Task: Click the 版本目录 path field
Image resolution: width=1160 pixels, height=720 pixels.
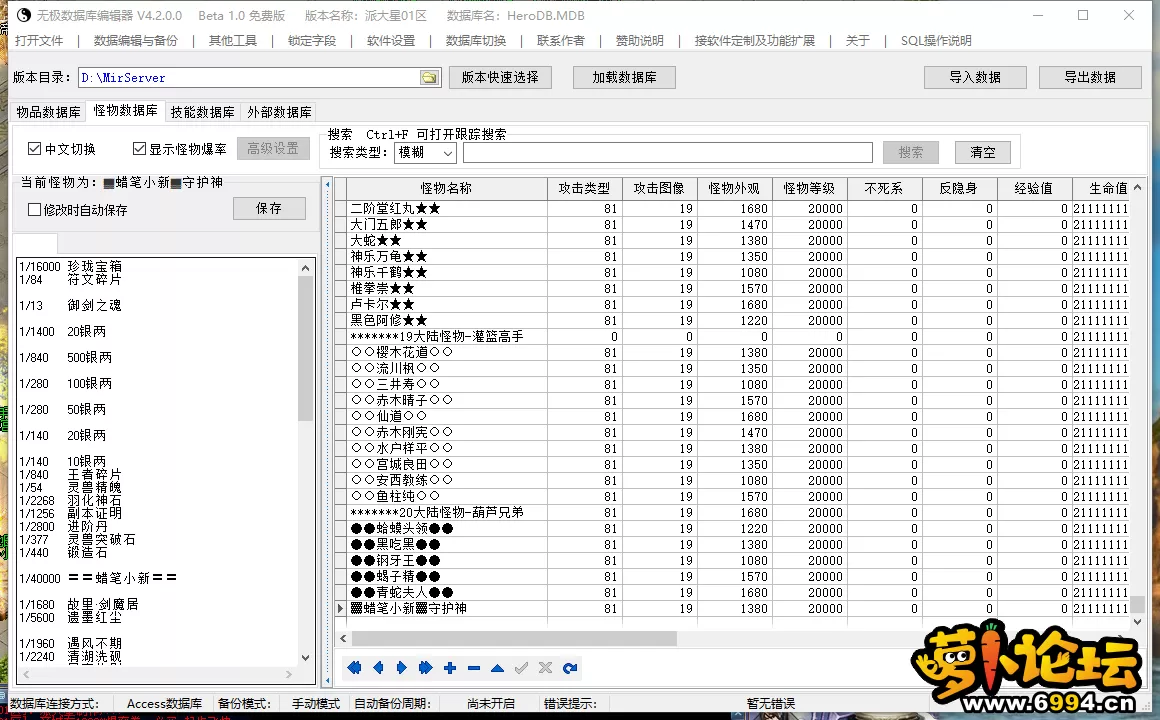Action: (x=249, y=78)
